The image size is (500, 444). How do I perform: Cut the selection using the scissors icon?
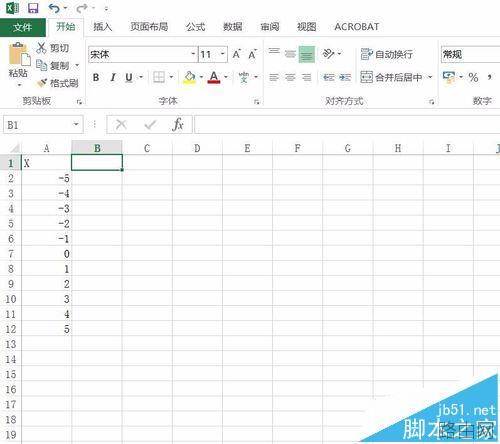tap(41, 48)
